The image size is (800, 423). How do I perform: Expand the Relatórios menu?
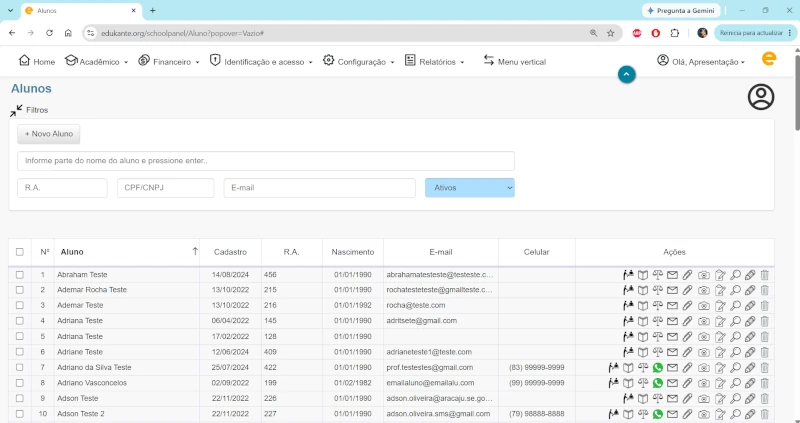pos(435,61)
